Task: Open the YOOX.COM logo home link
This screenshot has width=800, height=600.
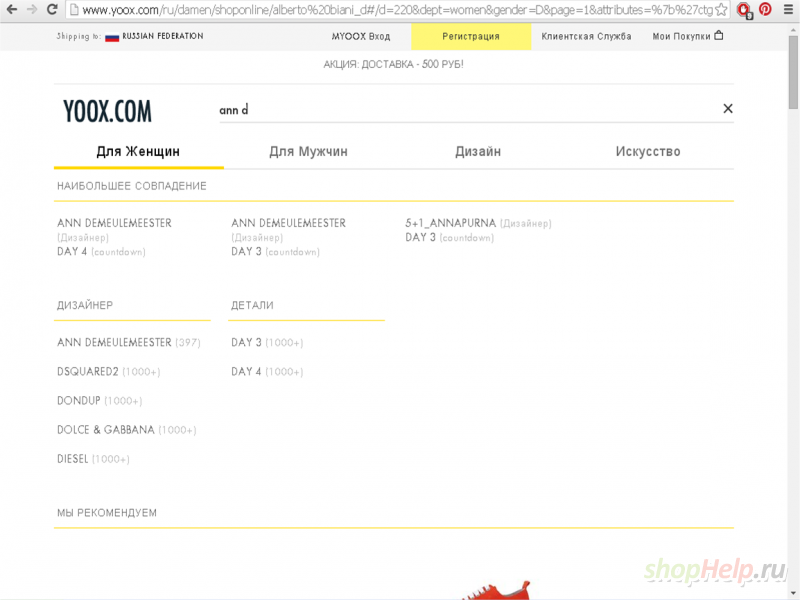Action: pyautogui.click(x=107, y=111)
